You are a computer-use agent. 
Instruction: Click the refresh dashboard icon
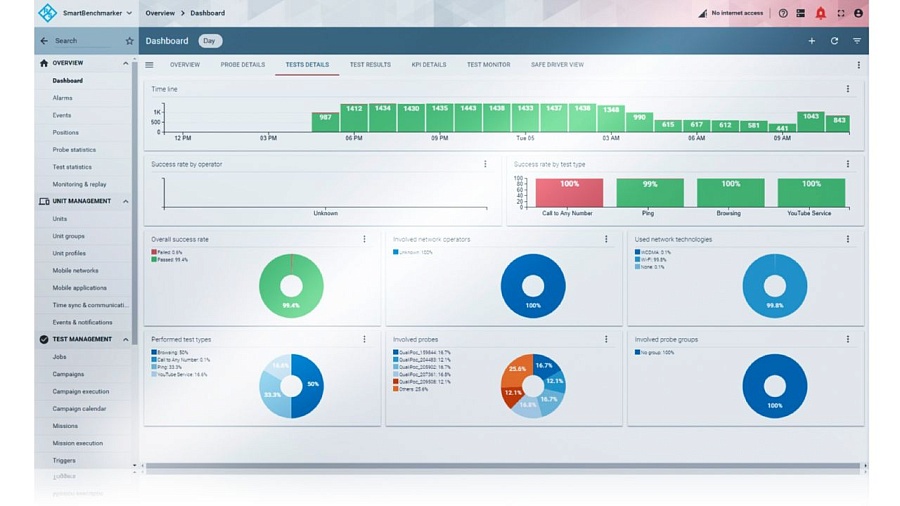click(834, 41)
